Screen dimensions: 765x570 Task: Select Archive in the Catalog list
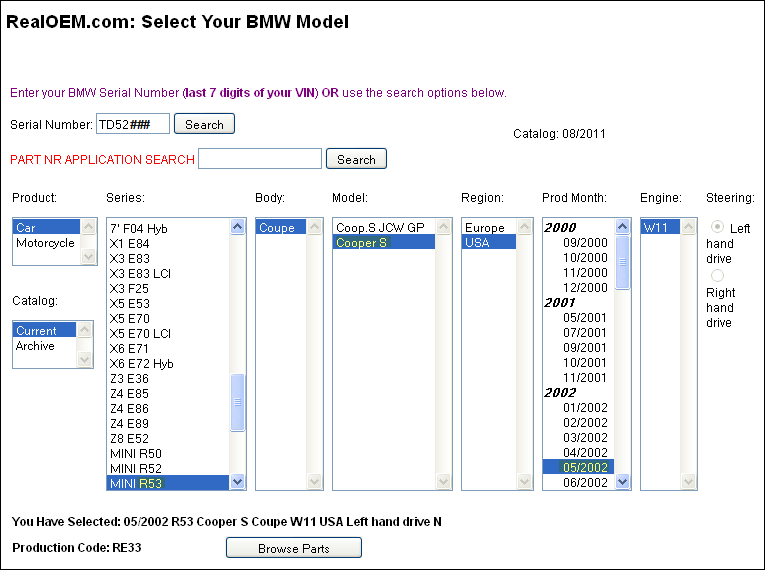(x=35, y=346)
